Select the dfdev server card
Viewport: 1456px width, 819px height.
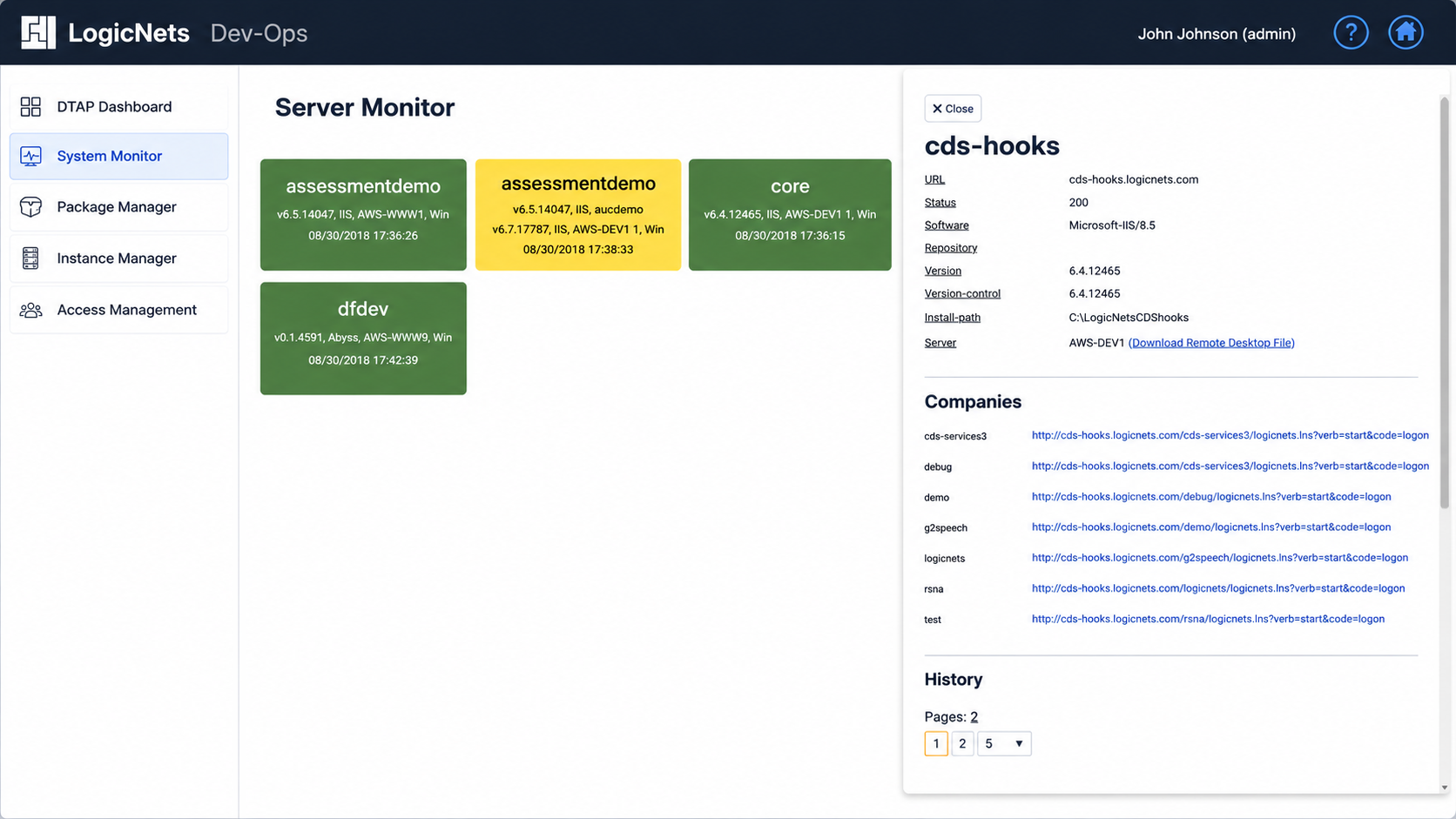tap(363, 338)
